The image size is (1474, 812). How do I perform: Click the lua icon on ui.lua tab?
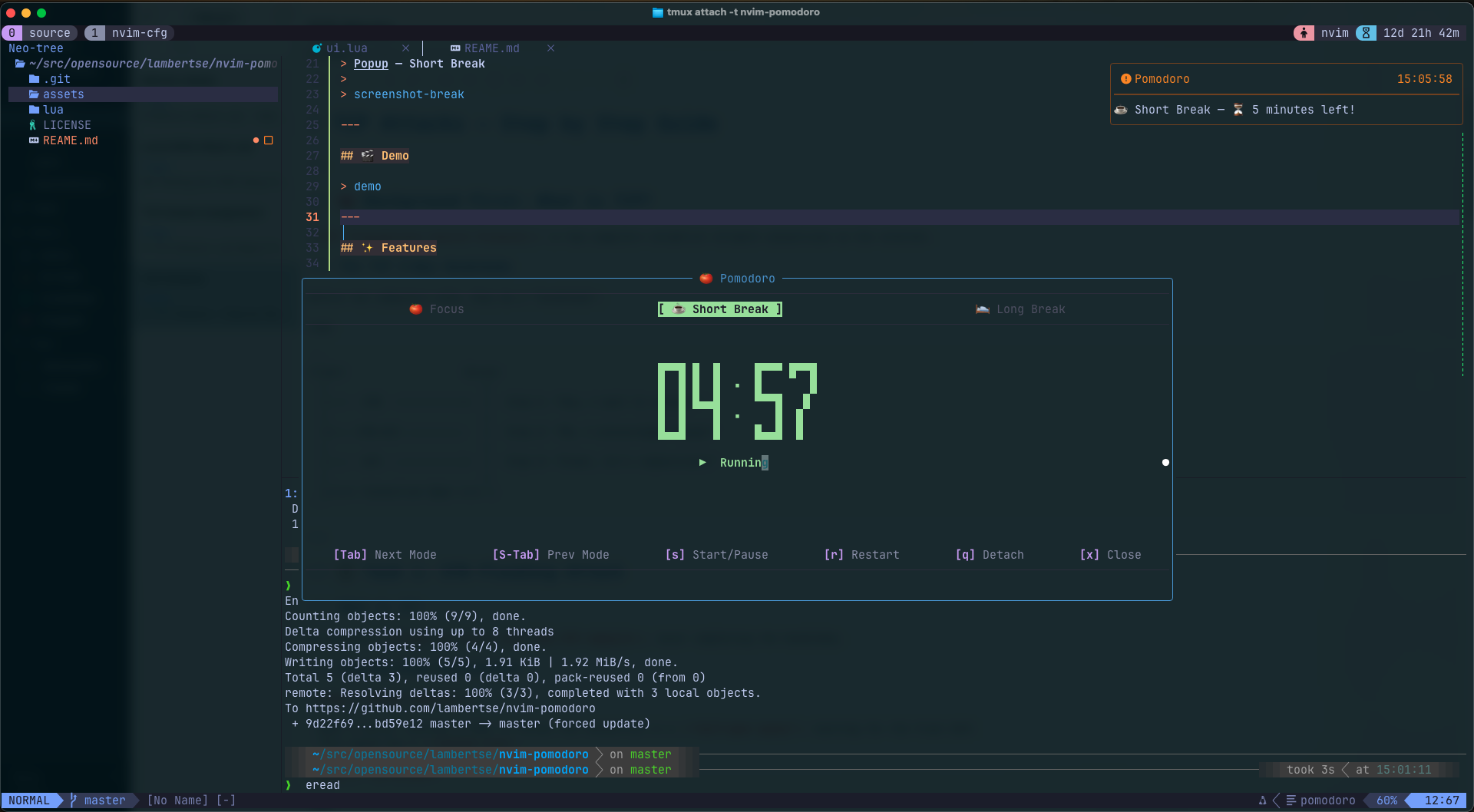[316, 48]
